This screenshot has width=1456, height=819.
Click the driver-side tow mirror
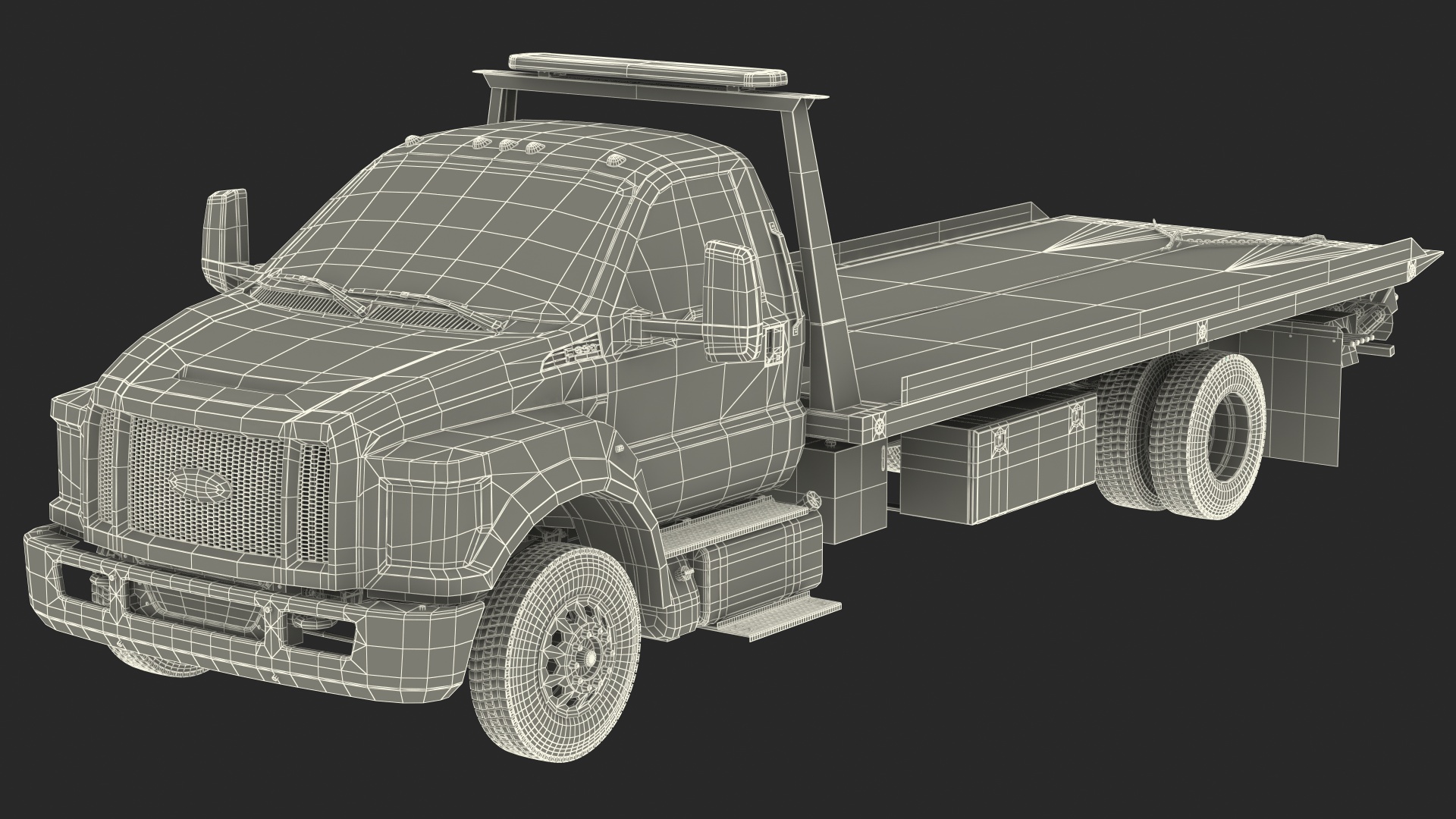tap(225, 234)
